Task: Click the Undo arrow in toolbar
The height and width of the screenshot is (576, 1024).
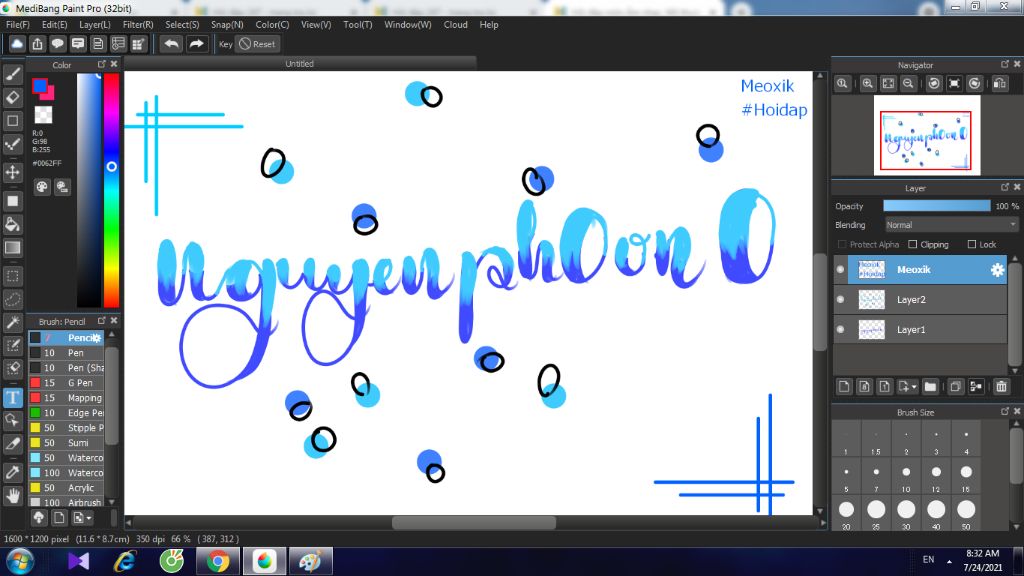Action: (x=171, y=44)
